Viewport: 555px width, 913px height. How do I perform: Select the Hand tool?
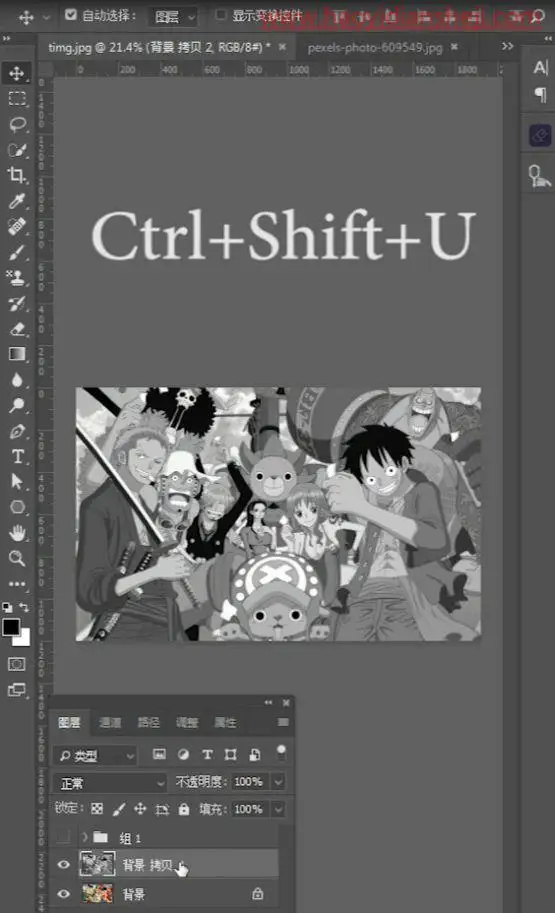point(17,533)
